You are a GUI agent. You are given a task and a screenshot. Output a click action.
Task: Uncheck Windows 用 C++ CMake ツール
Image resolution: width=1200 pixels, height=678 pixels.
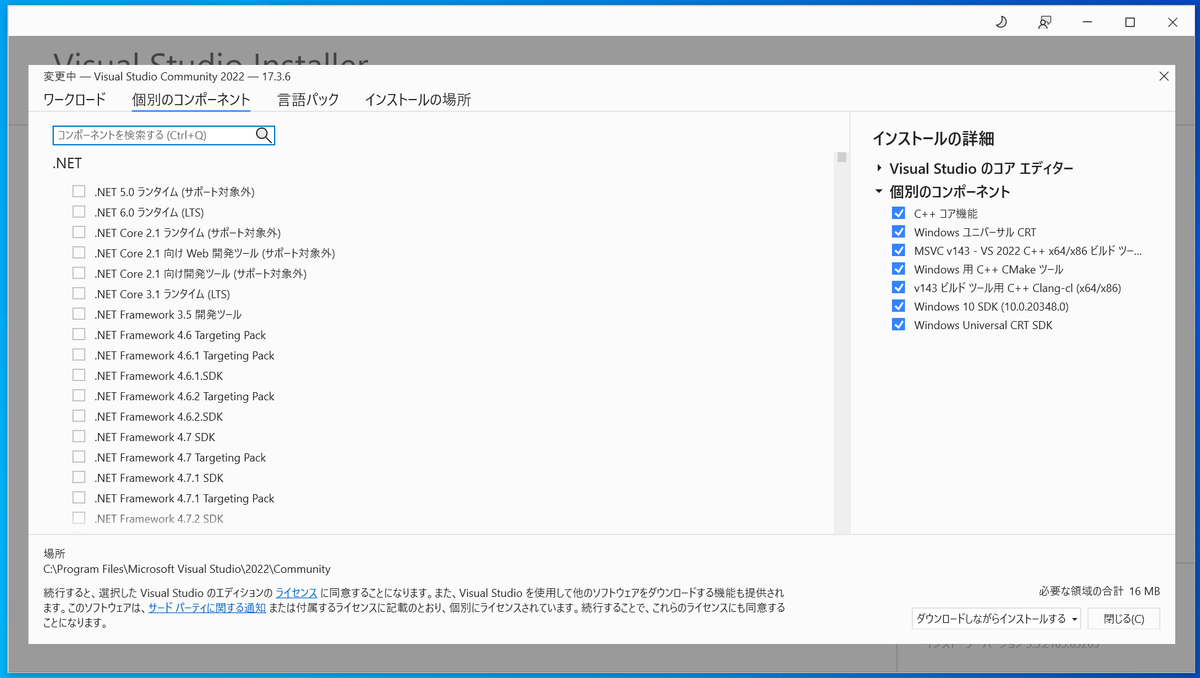898,269
